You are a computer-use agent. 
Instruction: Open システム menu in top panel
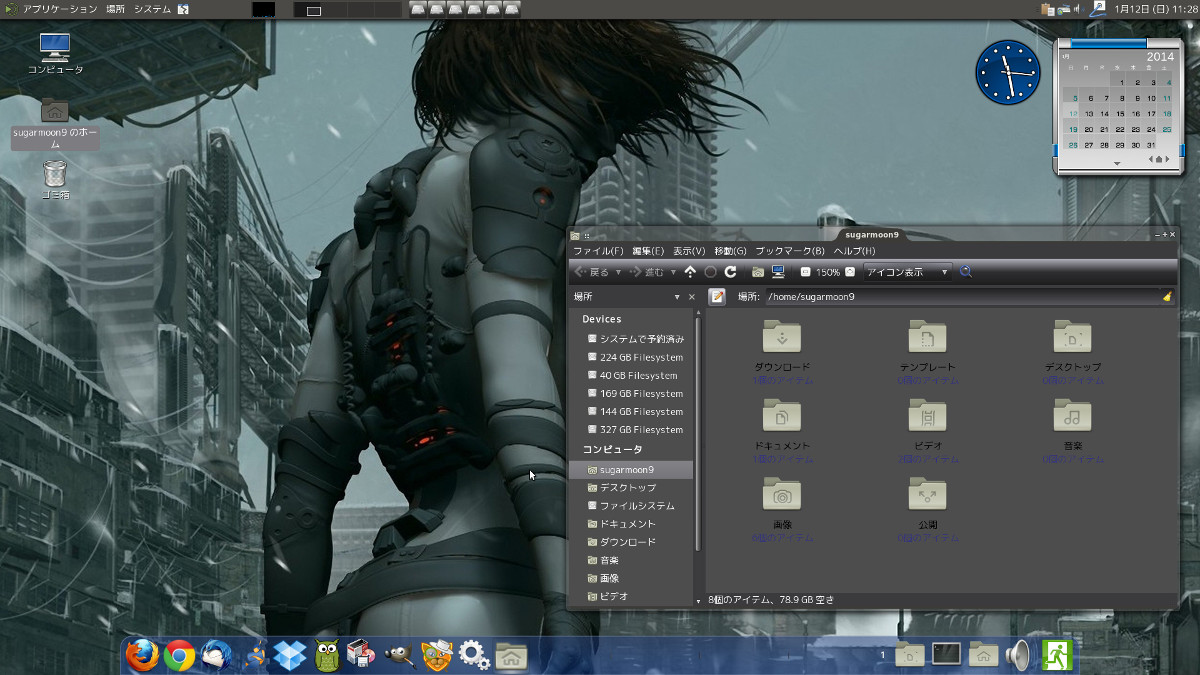(x=152, y=9)
